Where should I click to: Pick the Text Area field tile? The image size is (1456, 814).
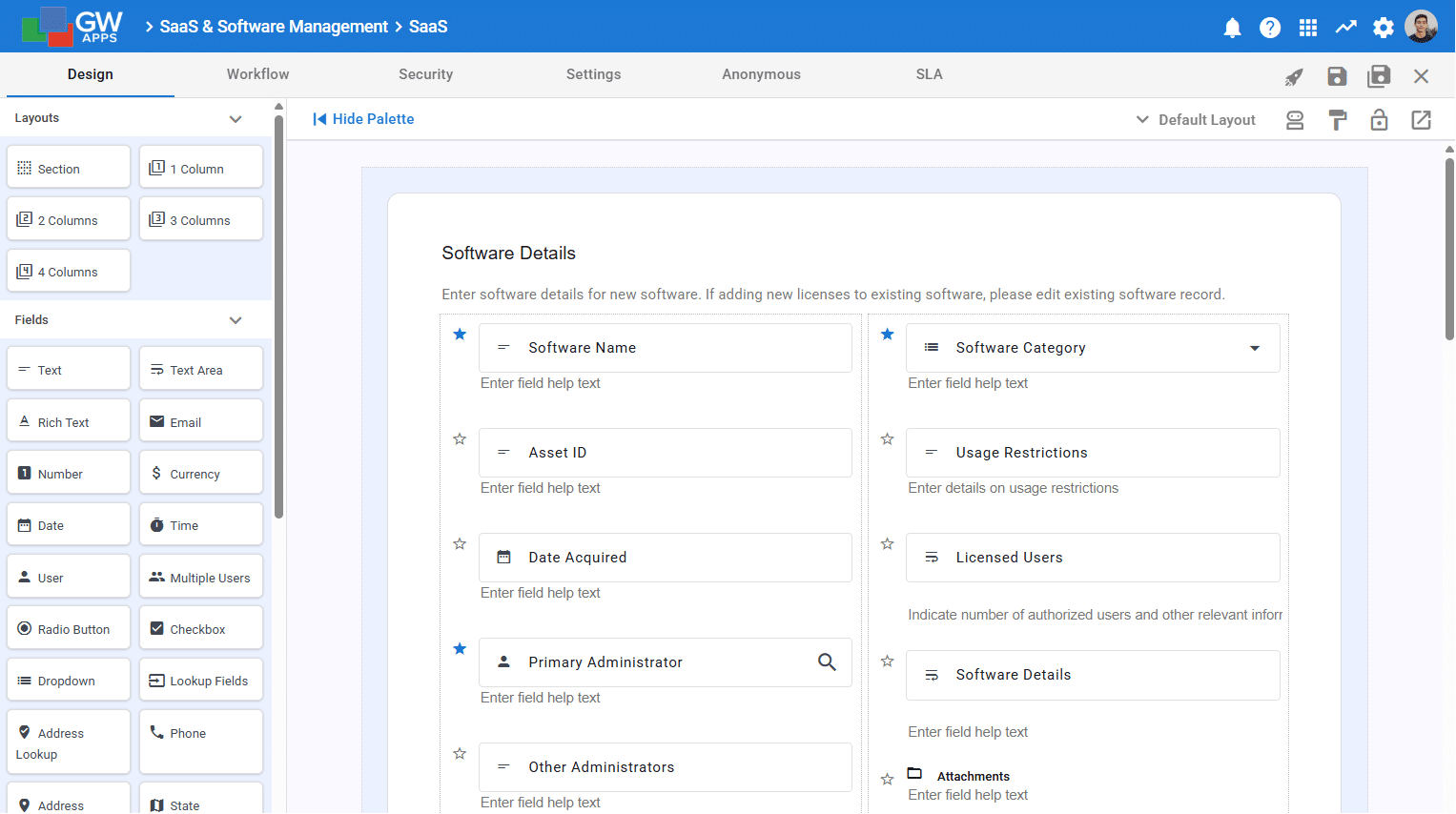(x=201, y=369)
